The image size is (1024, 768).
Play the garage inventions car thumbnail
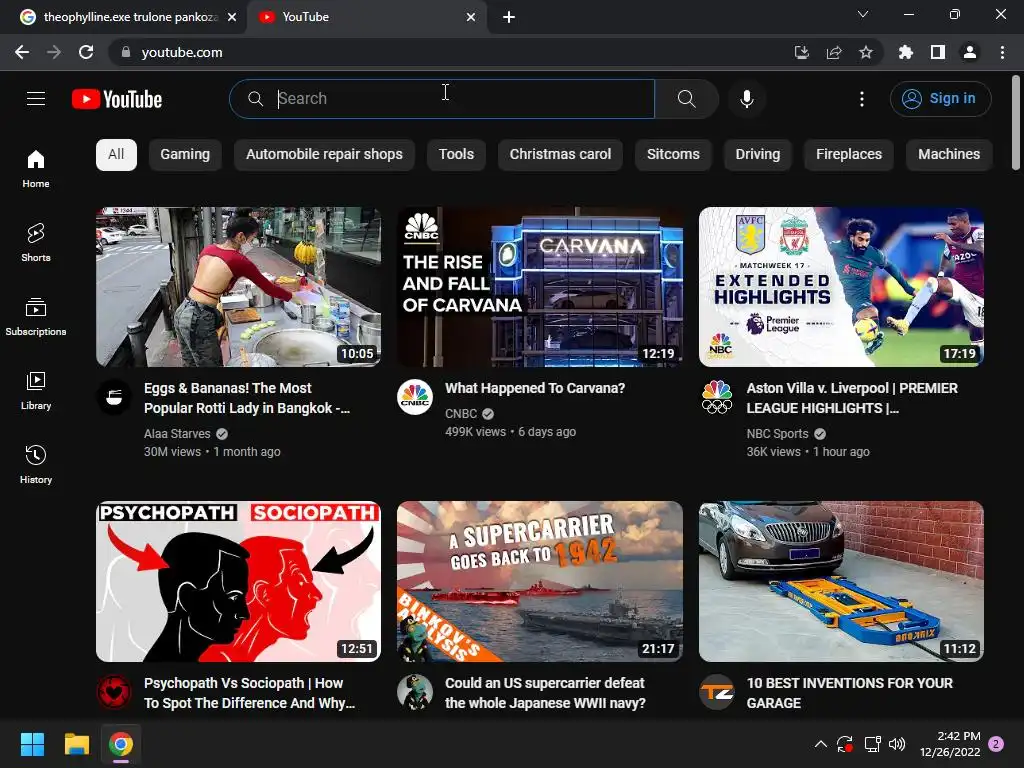[841, 581]
